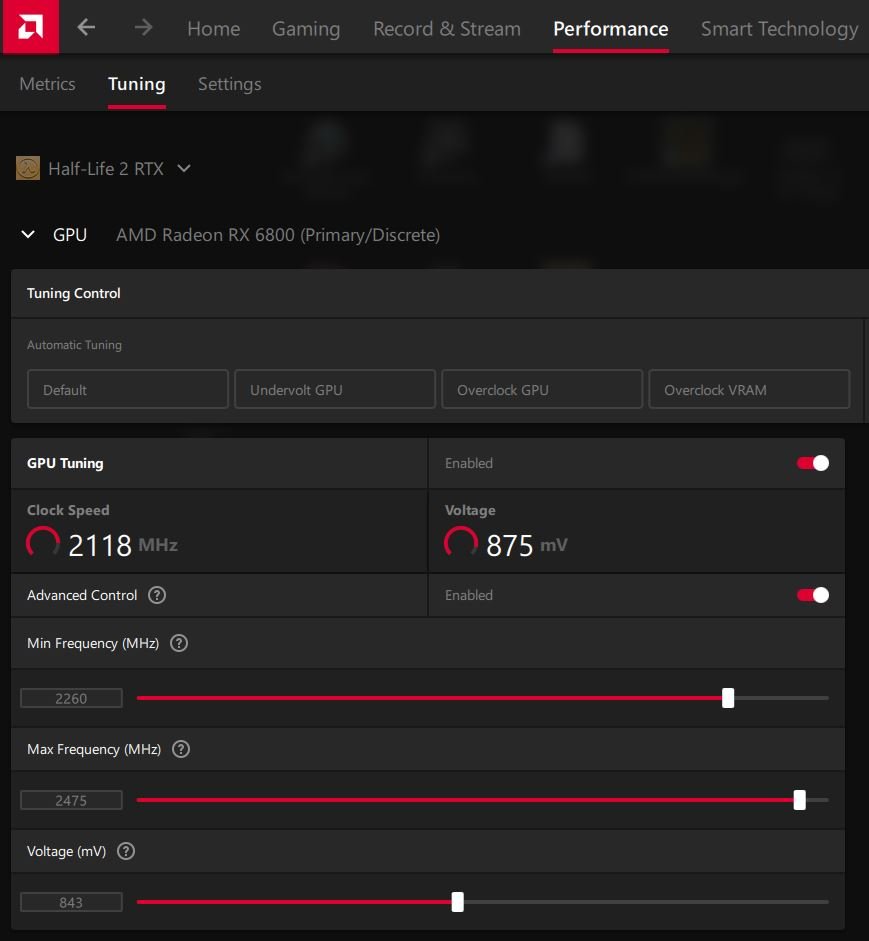
Task: Choose the Overclock VRAM preset
Action: pyautogui.click(x=749, y=389)
